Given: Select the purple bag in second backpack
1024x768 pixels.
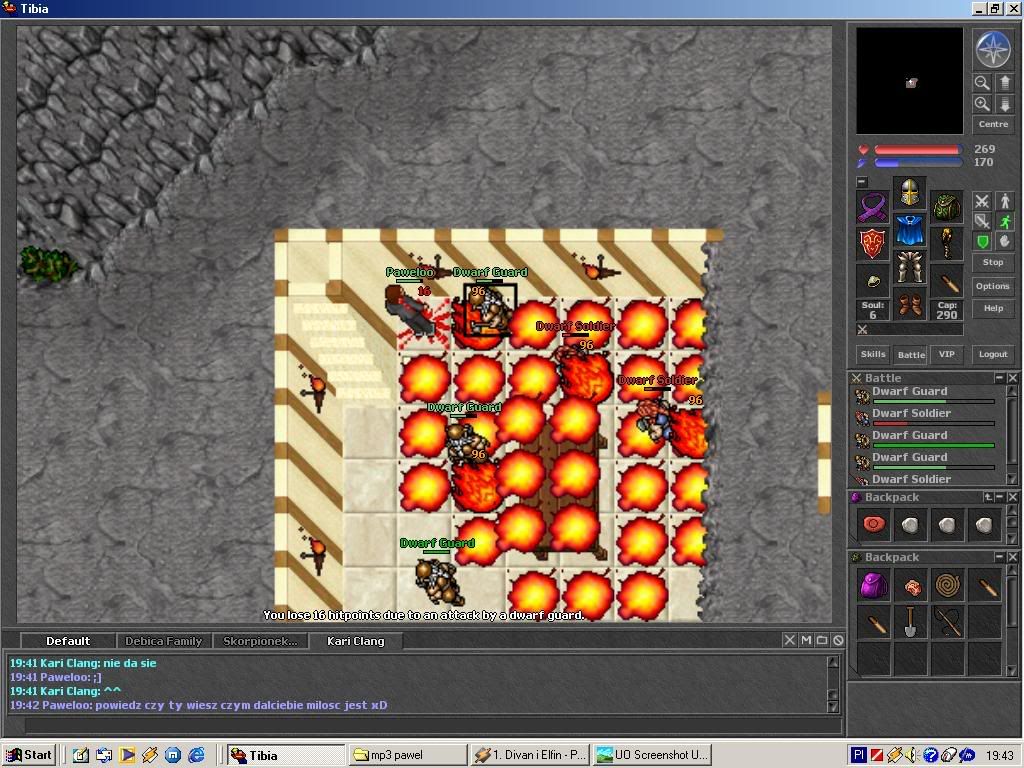Looking at the screenshot, I should pyautogui.click(x=873, y=585).
